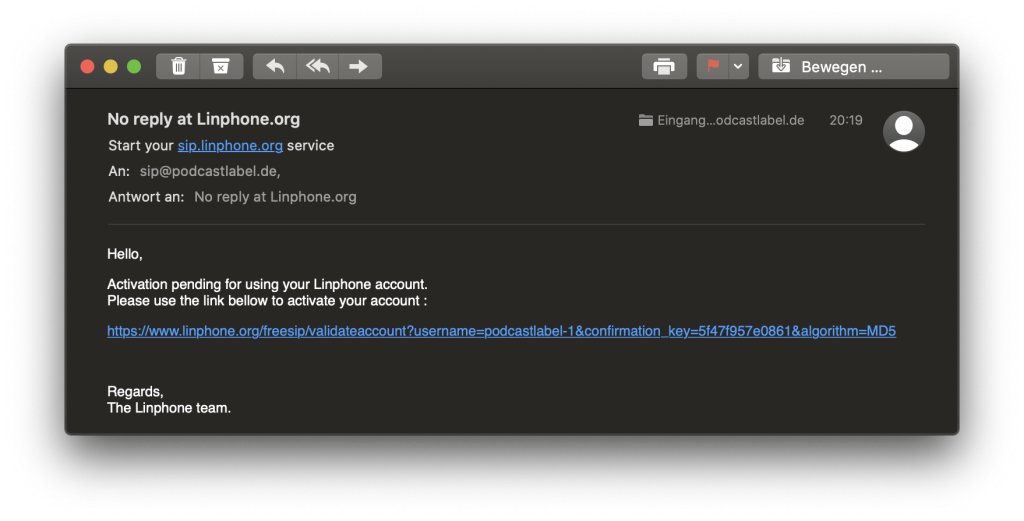Close the message window with red button
Viewport: 1024px width, 521px height.
coord(87,67)
